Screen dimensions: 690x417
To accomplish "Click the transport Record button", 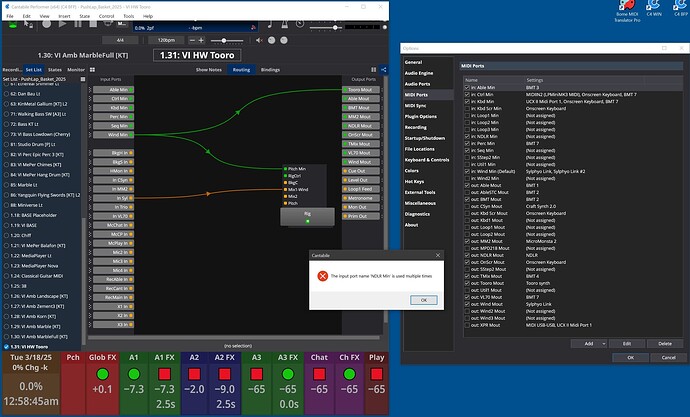I will (47, 24).
